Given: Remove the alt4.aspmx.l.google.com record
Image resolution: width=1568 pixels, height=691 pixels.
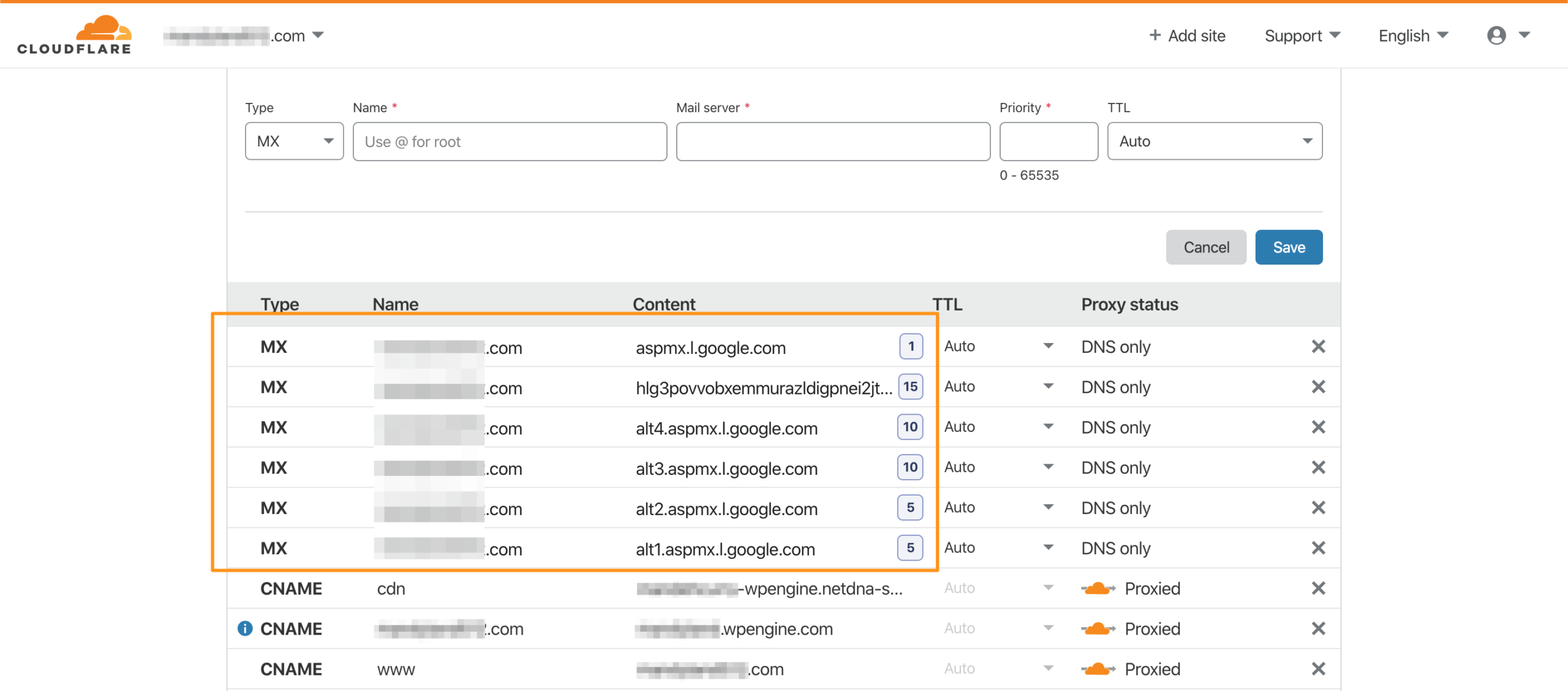Looking at the screenshot, I should 1318,427.
